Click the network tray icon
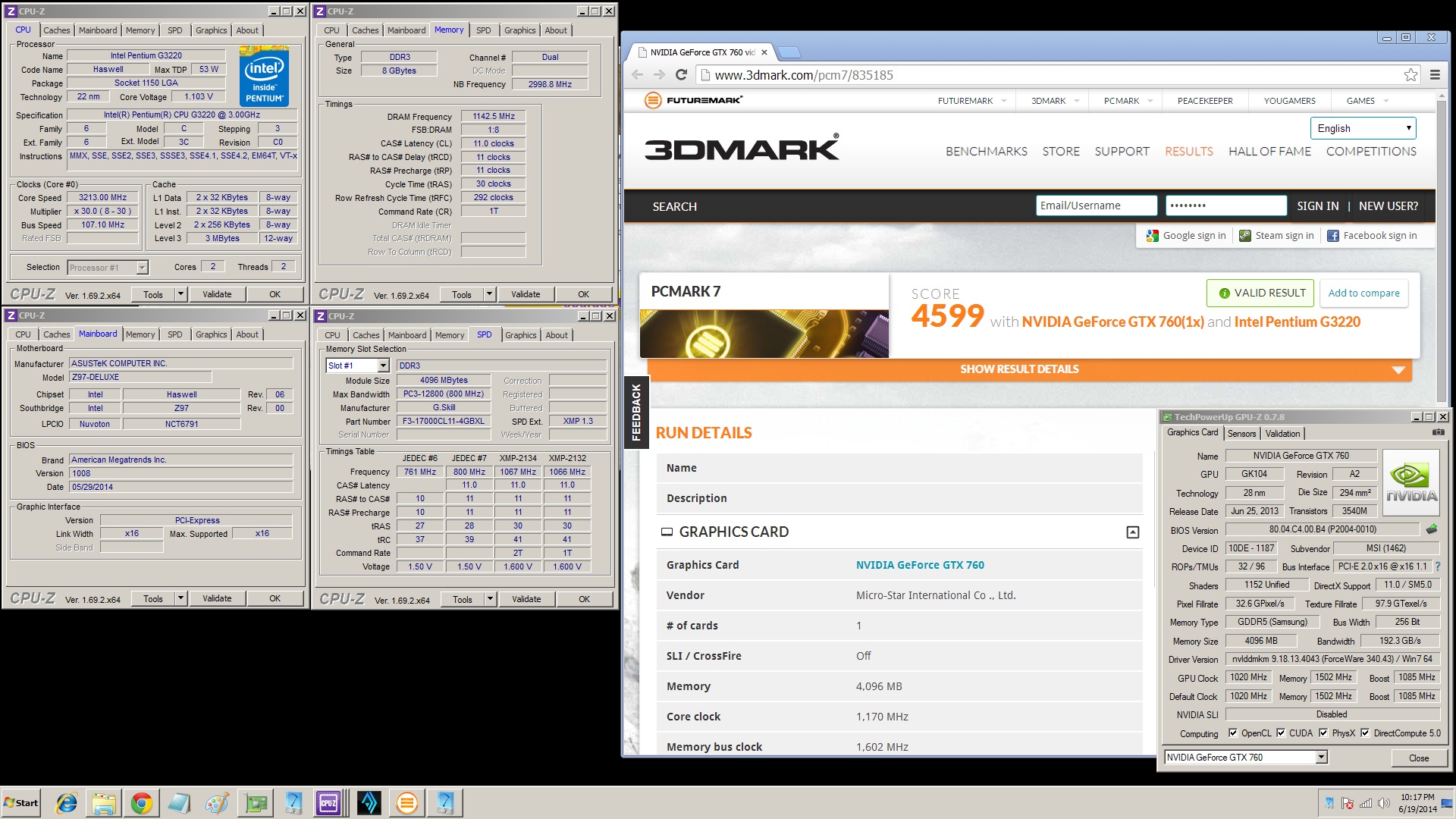 pos(1366,803)
